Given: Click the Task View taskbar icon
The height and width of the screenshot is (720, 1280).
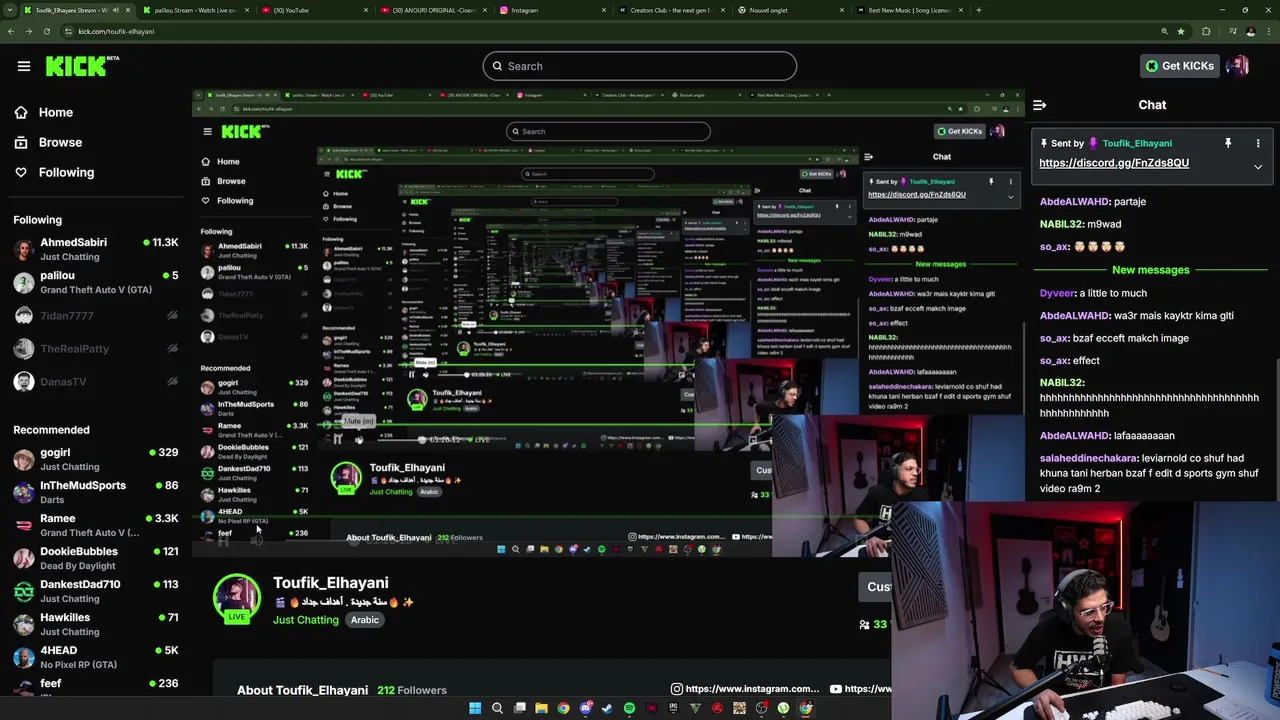Looking at the screenshot, I should tap(519, 708).
